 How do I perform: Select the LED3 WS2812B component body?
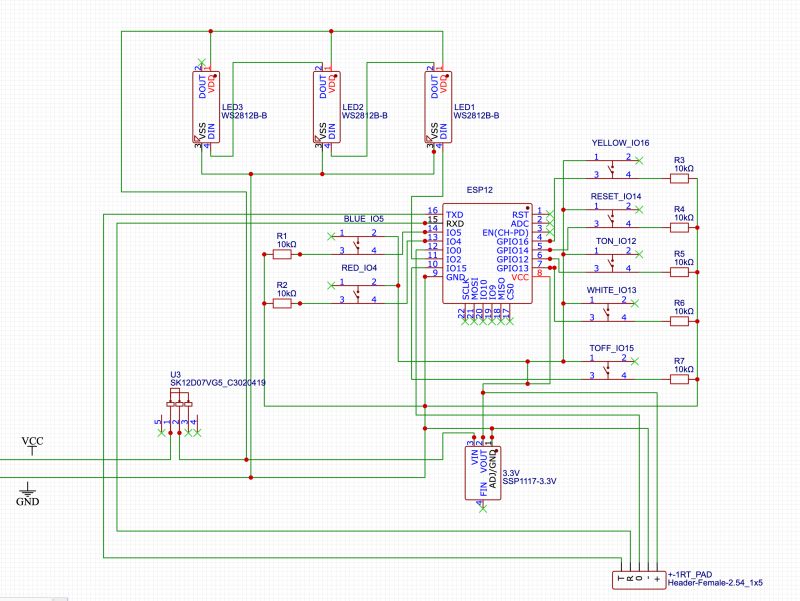pos(206,107)
